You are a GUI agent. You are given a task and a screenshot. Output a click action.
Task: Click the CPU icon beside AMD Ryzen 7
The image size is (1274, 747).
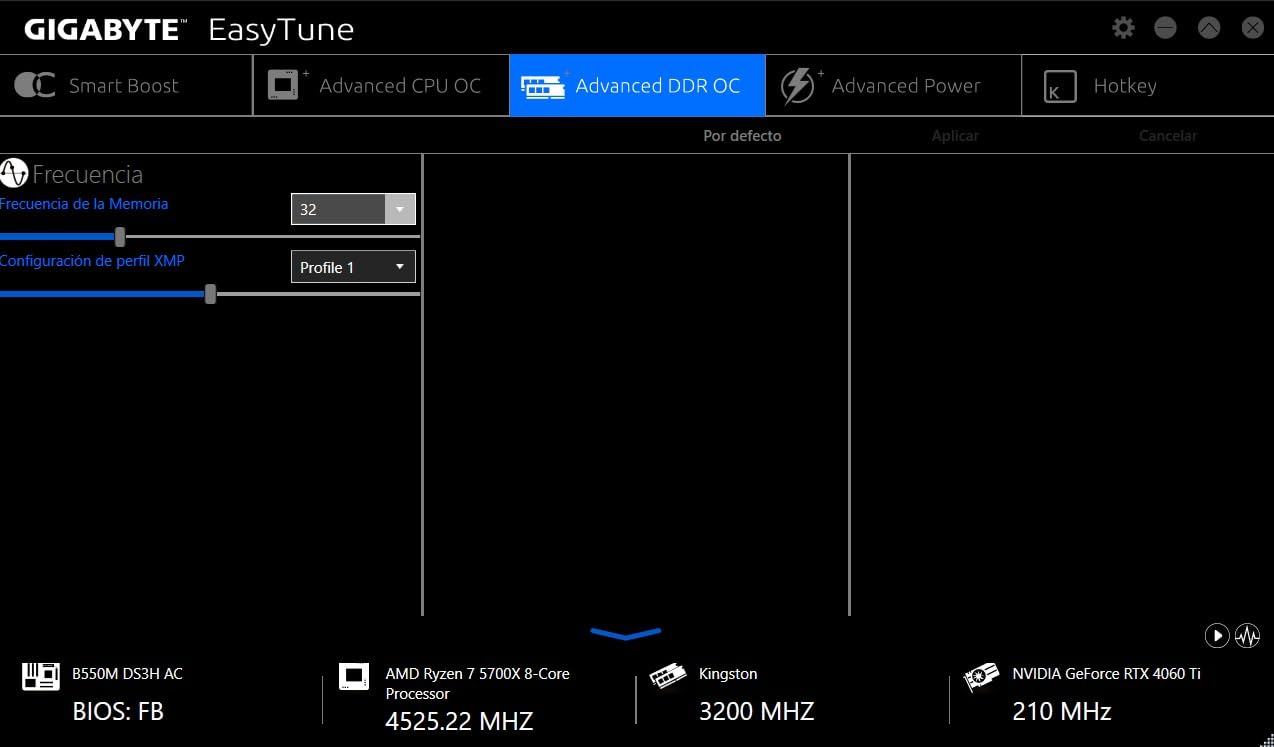[354, 677]
